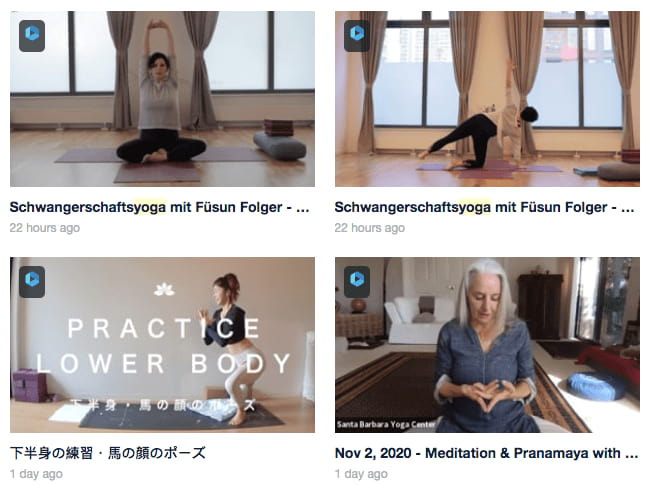Viewport: 649px width, 485px height.
Task: Click video badge icon on seated arm-stretch thumbnail
Action: (32, 36)
